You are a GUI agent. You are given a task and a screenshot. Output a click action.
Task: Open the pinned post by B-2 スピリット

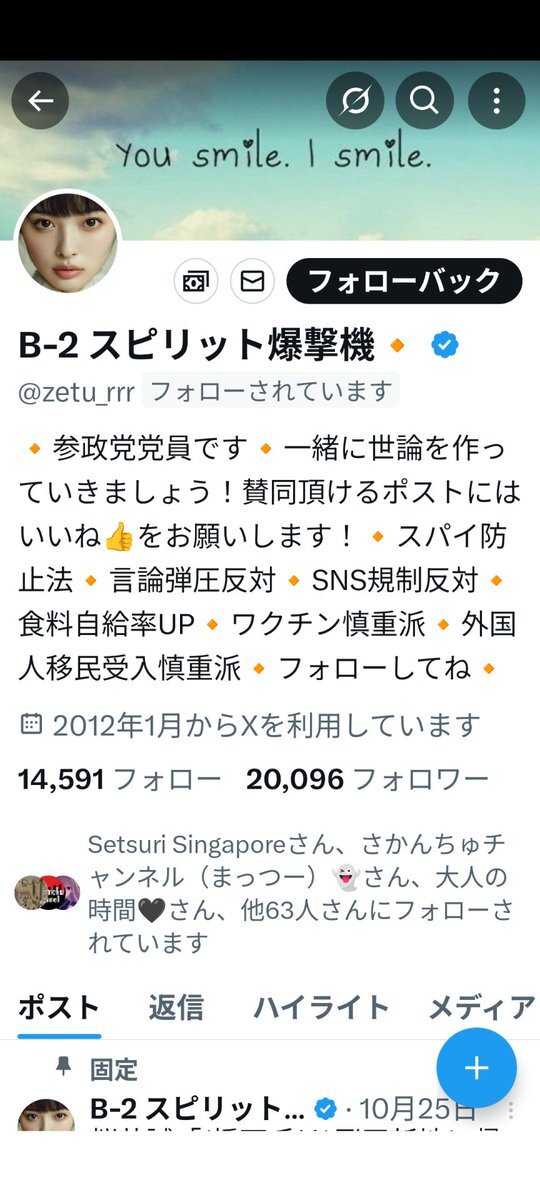tap(270, 1110)
